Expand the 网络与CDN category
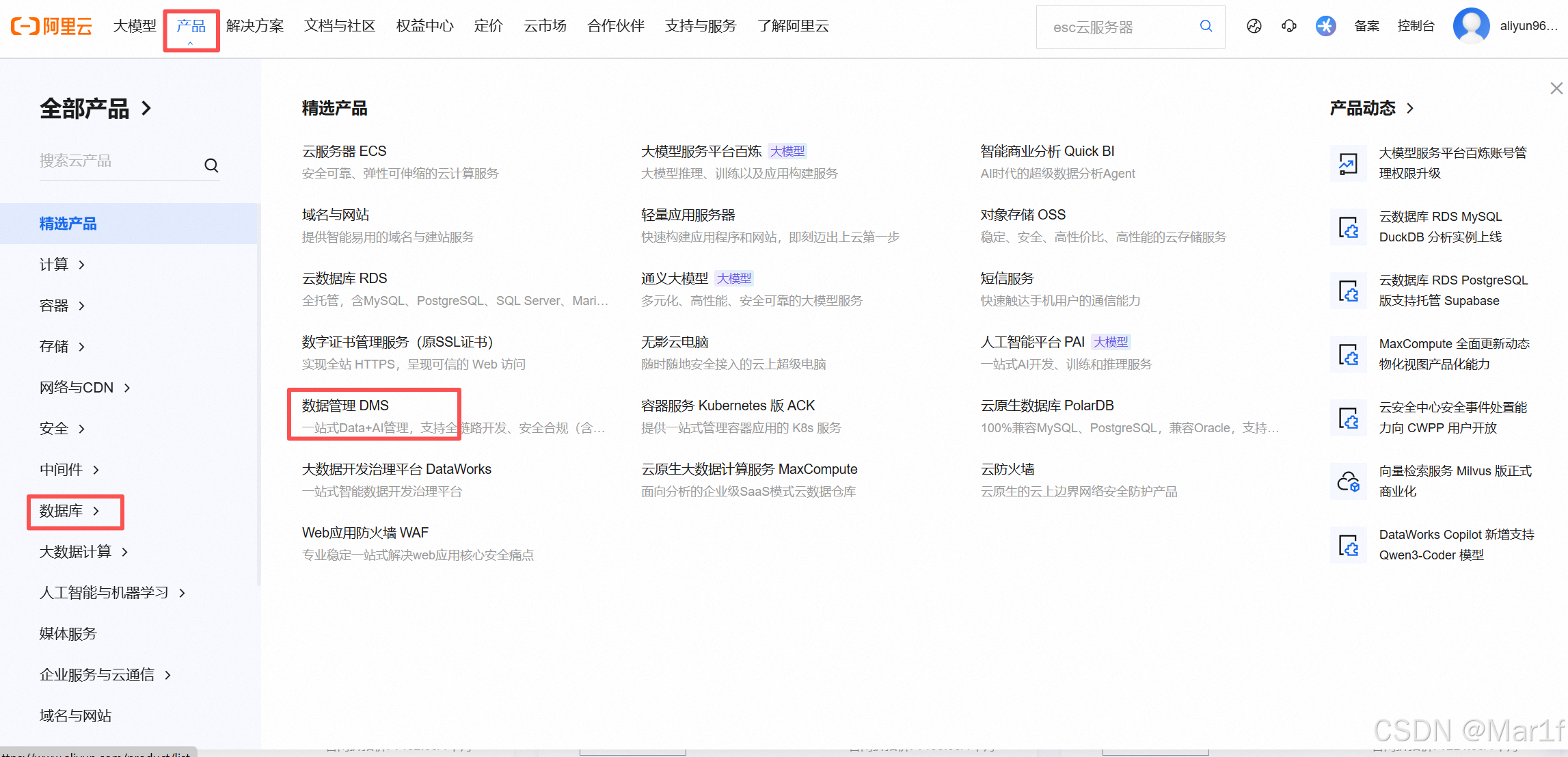Viewport: 1568px width, 757px height. [x=85, y=388]
